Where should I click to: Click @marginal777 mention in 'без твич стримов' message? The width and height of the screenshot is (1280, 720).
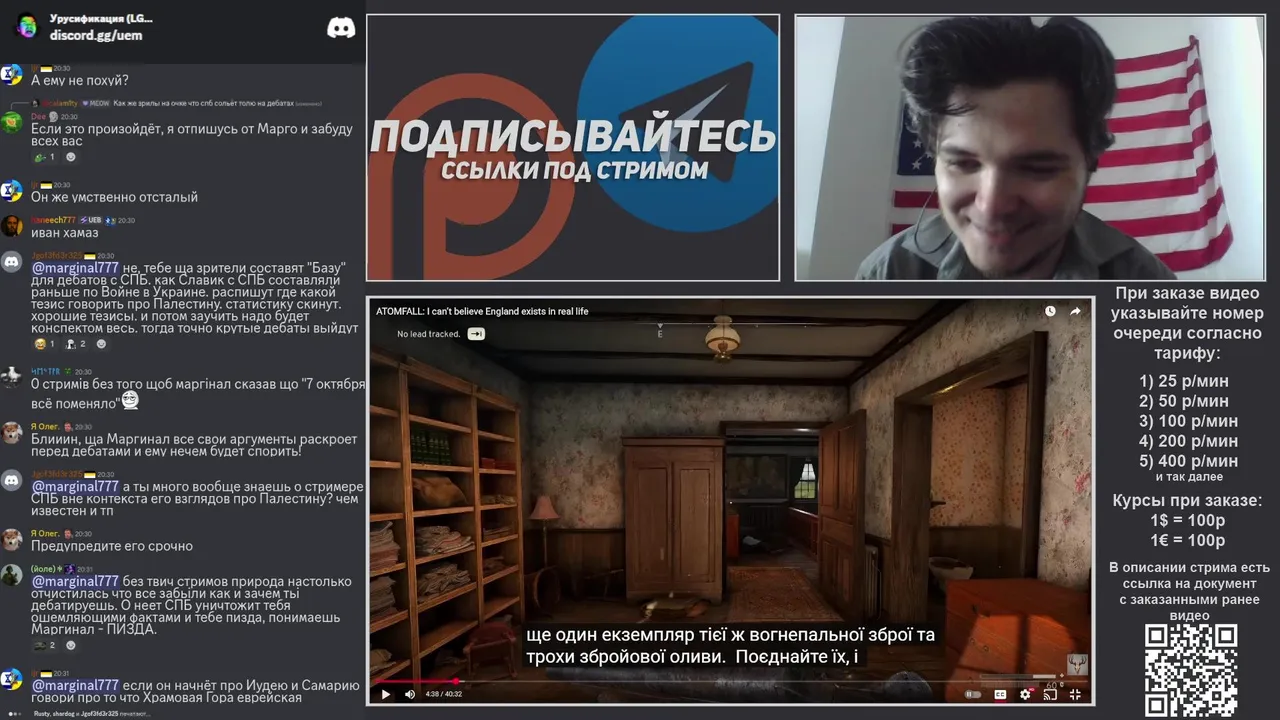(x=75, y=582)
